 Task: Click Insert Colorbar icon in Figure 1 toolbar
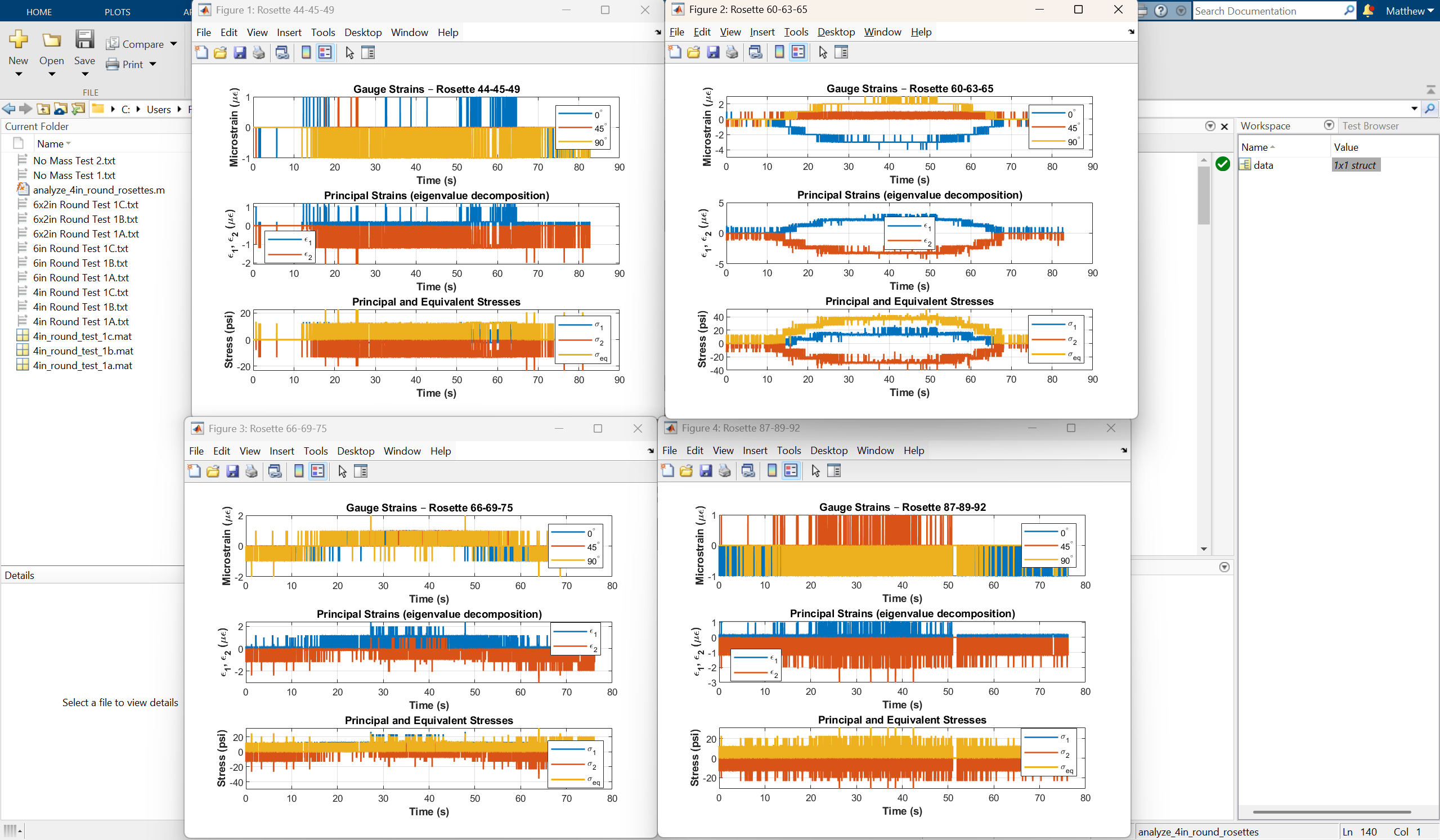pos(306,53)
